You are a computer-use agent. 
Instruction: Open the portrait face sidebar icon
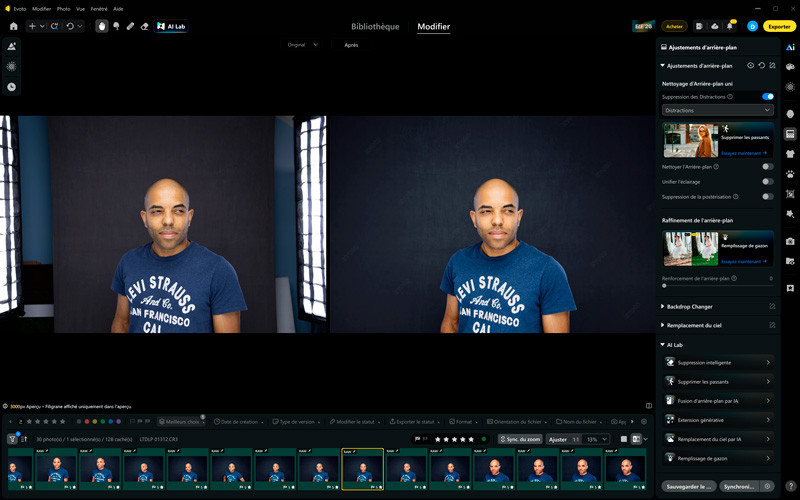[x=790, y=113]
